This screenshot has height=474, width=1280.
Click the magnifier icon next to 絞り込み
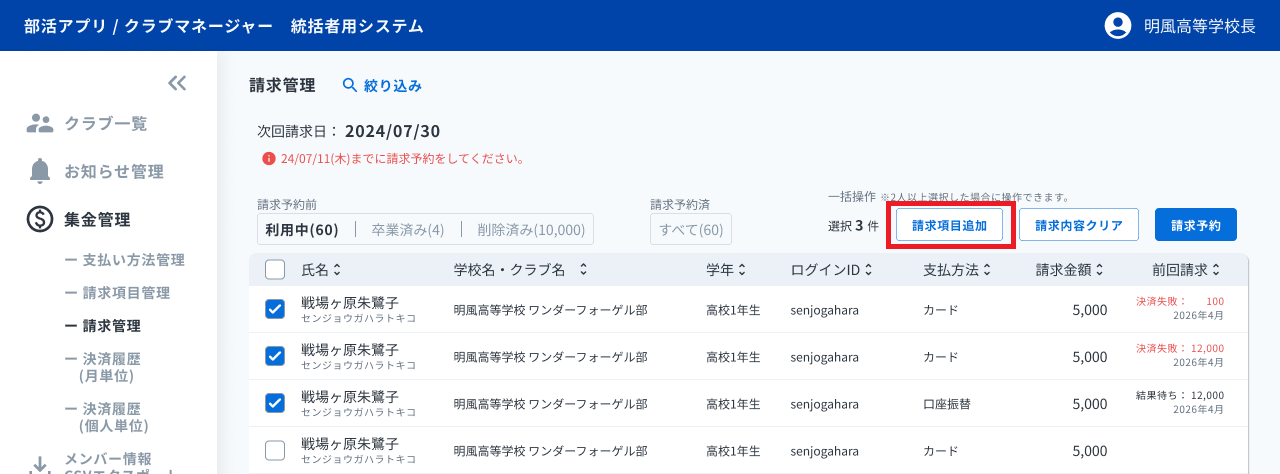(350, 85)
